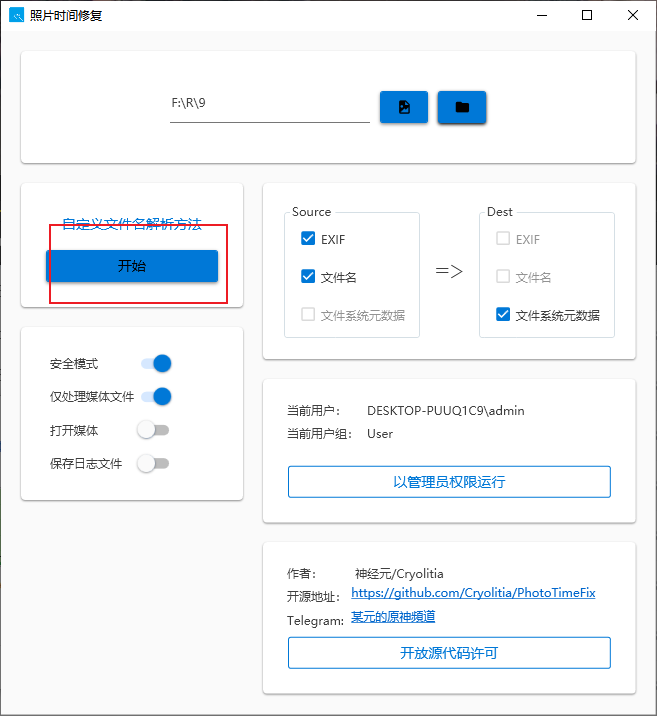Open 自定义文件名解析方法 link
Image resolution: width=657 pixels, height=716 pixels.
point(132,224)
